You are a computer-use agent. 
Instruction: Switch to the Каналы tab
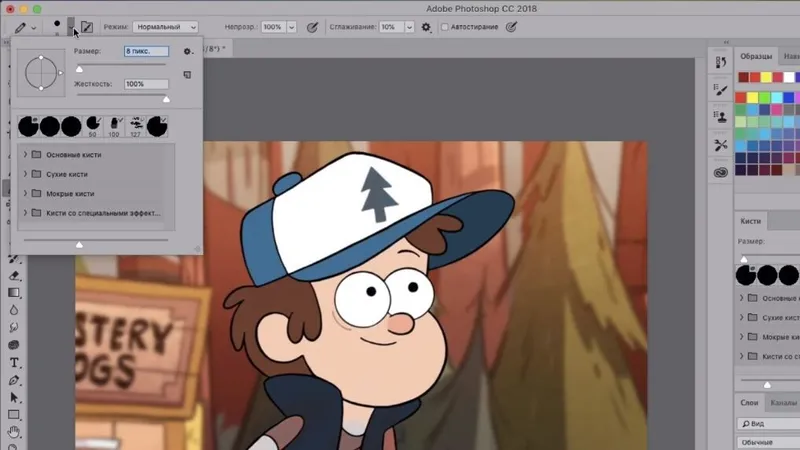[783, 403]
